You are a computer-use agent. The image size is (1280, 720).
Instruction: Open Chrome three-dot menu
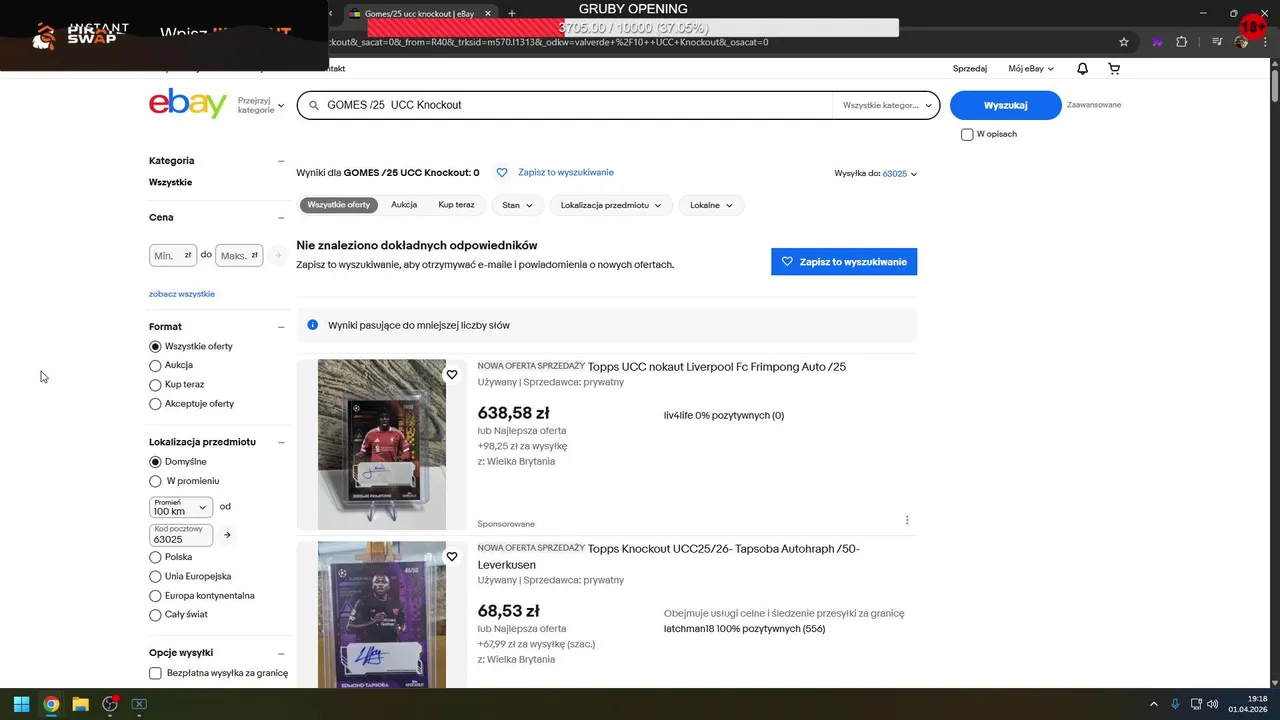tap(1266, 42)
